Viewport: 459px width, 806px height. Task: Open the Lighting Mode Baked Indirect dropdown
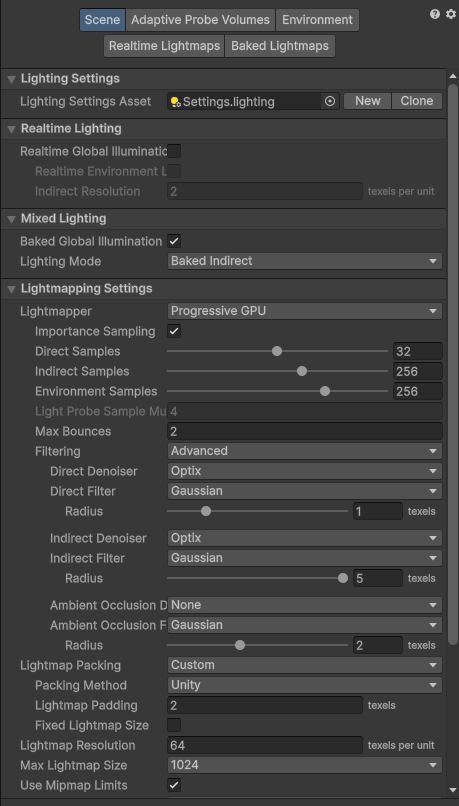[x=305, y=261]
